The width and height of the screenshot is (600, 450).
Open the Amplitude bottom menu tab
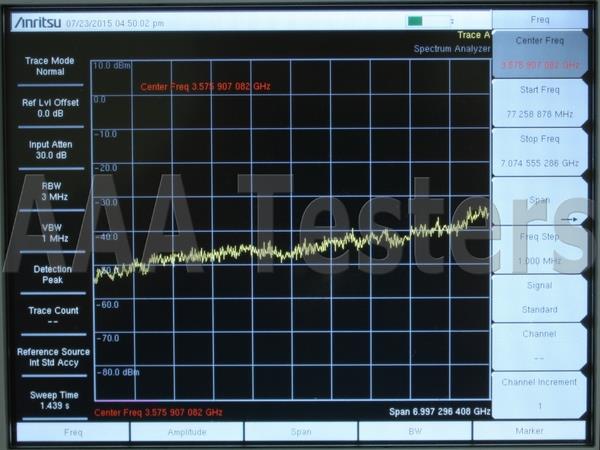coord(187,432)
